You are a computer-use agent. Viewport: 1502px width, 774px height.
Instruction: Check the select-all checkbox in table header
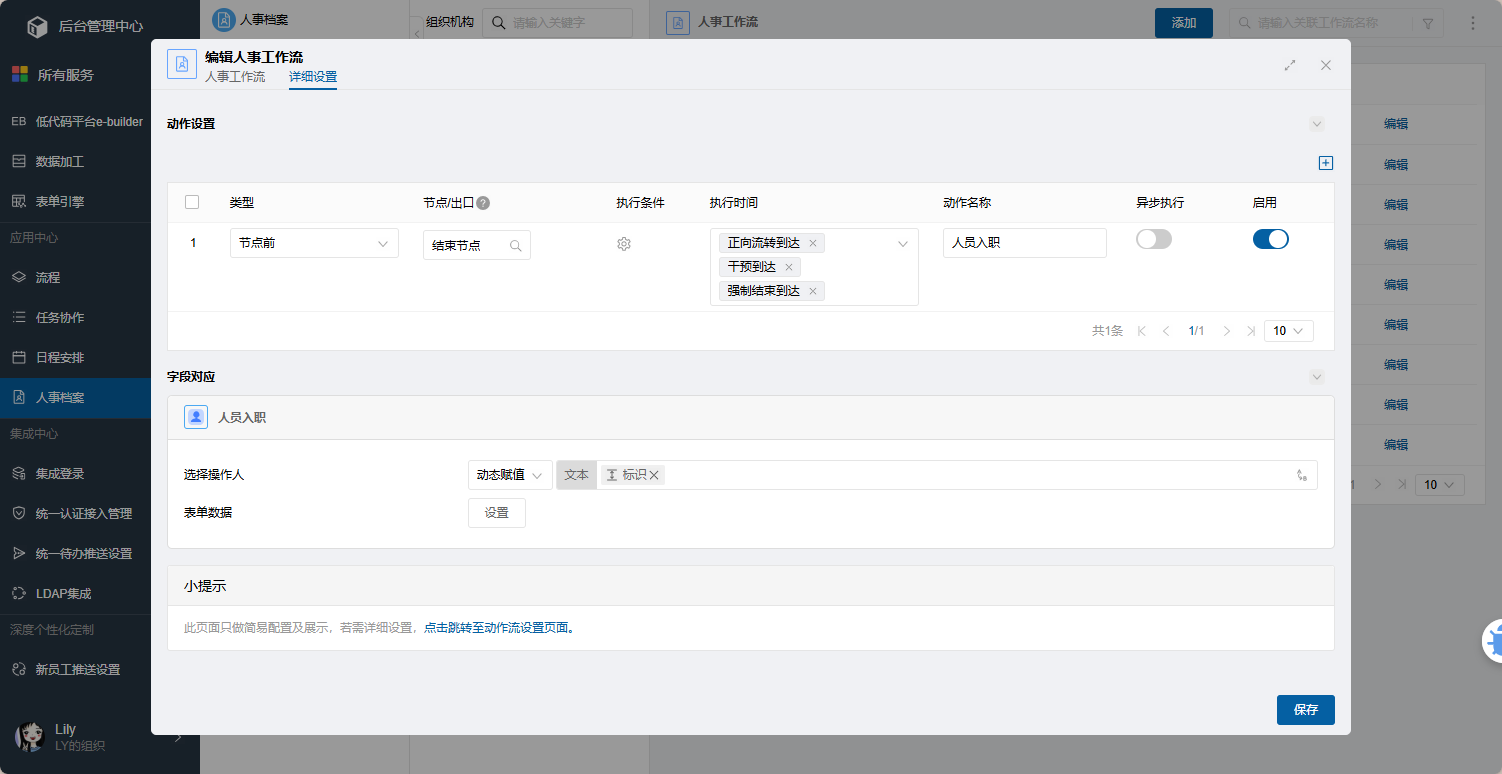click(x=192, y=202)
